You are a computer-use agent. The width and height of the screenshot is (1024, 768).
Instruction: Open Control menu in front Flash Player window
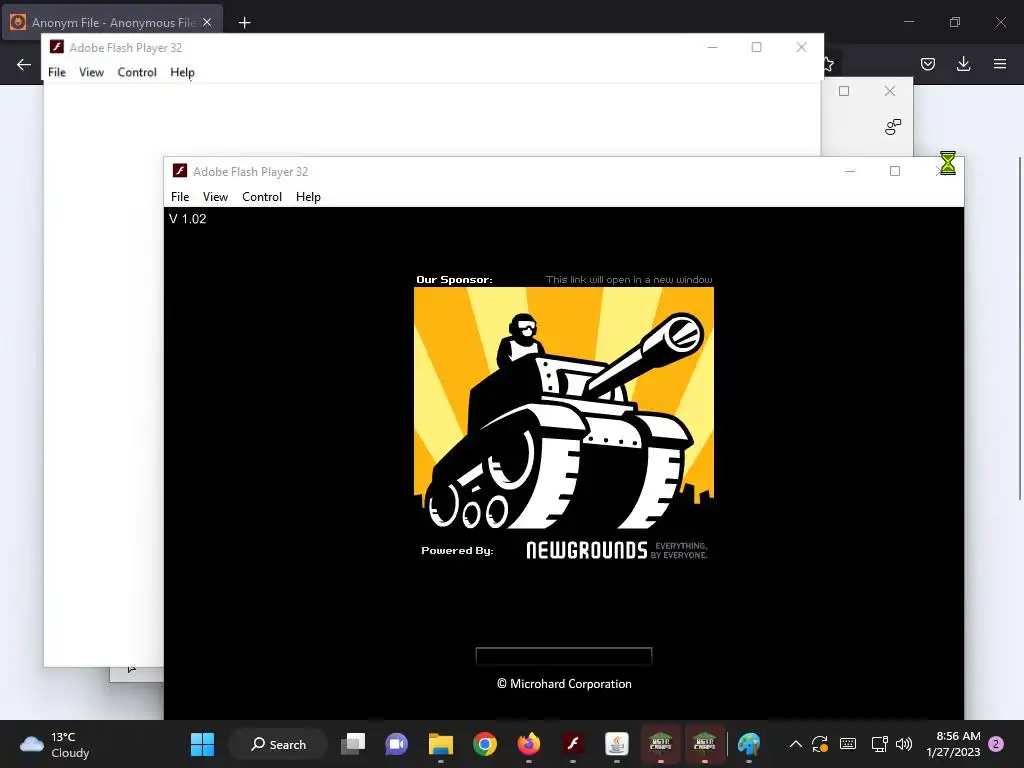(262, 197)
